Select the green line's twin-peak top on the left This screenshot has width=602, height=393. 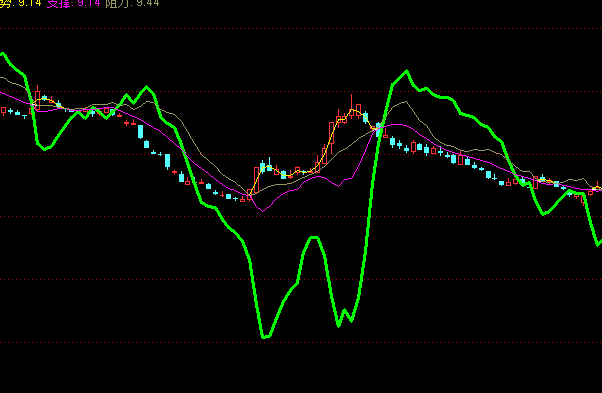(146, 88)
